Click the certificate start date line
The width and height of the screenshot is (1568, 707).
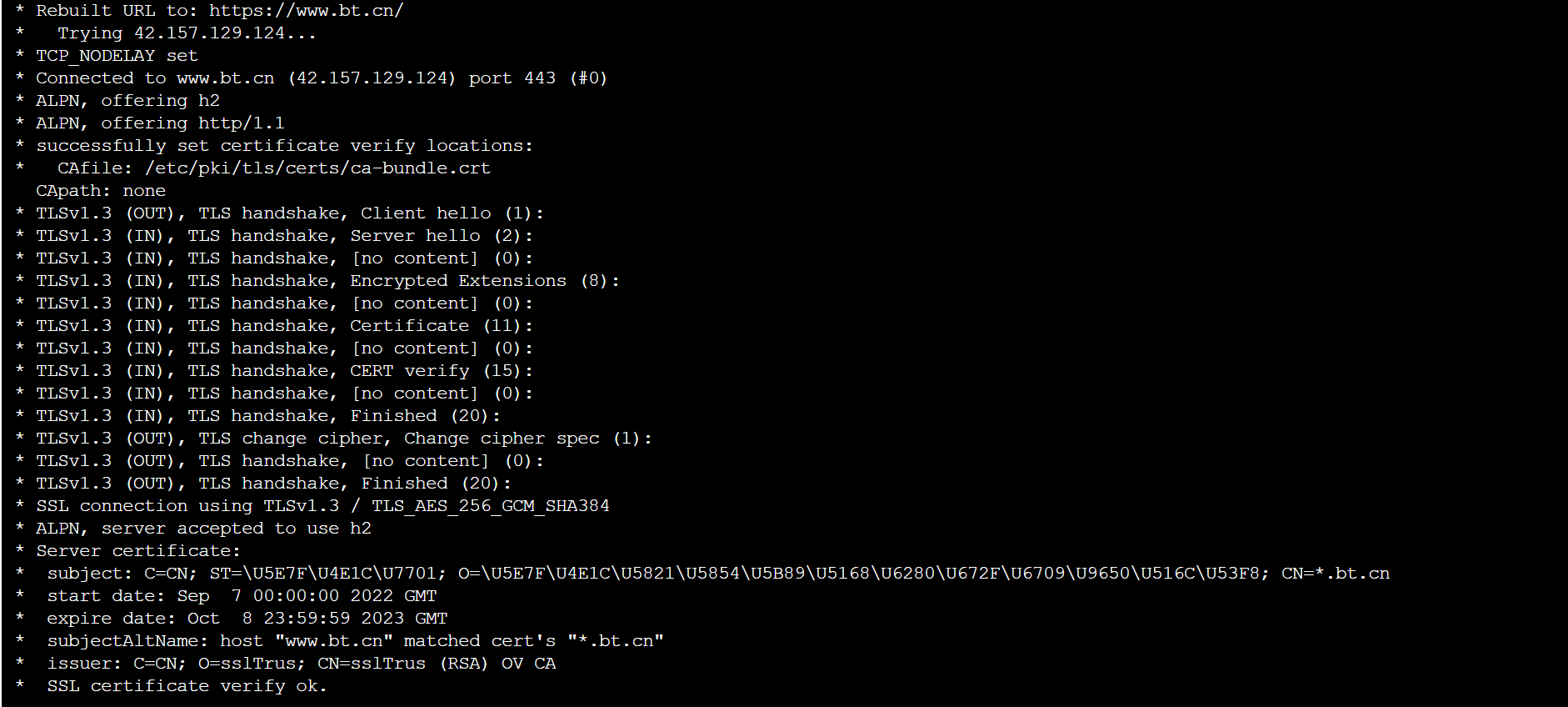242,596
